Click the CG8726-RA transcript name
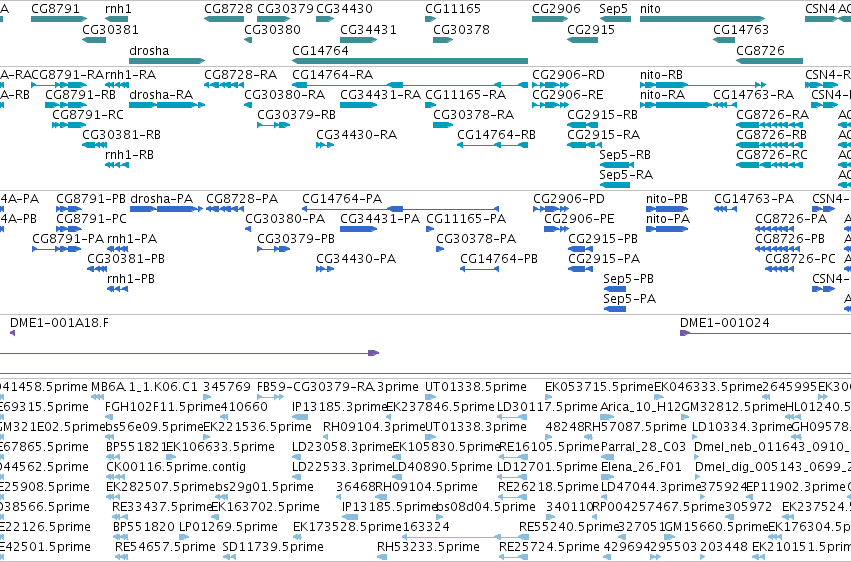This screenshot has width=851, height=562. 772,114
